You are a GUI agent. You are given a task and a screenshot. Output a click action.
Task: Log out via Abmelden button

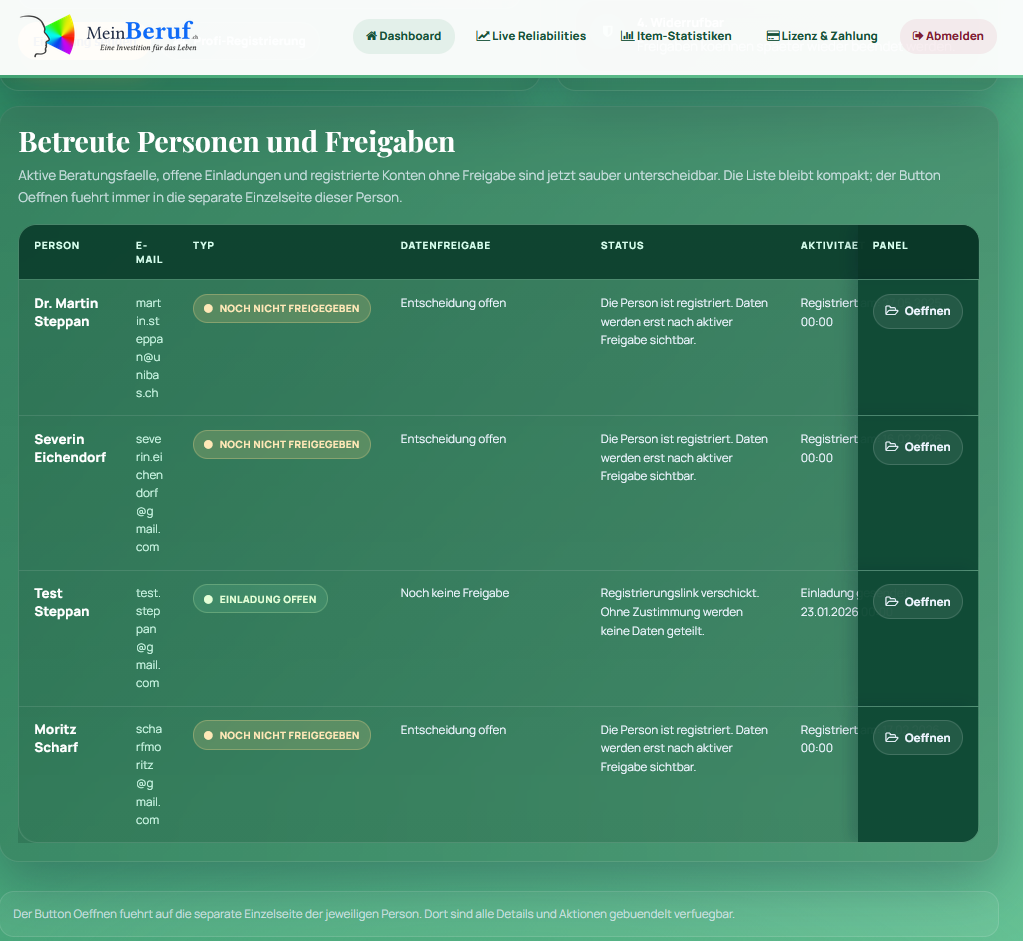pos(948,36)
